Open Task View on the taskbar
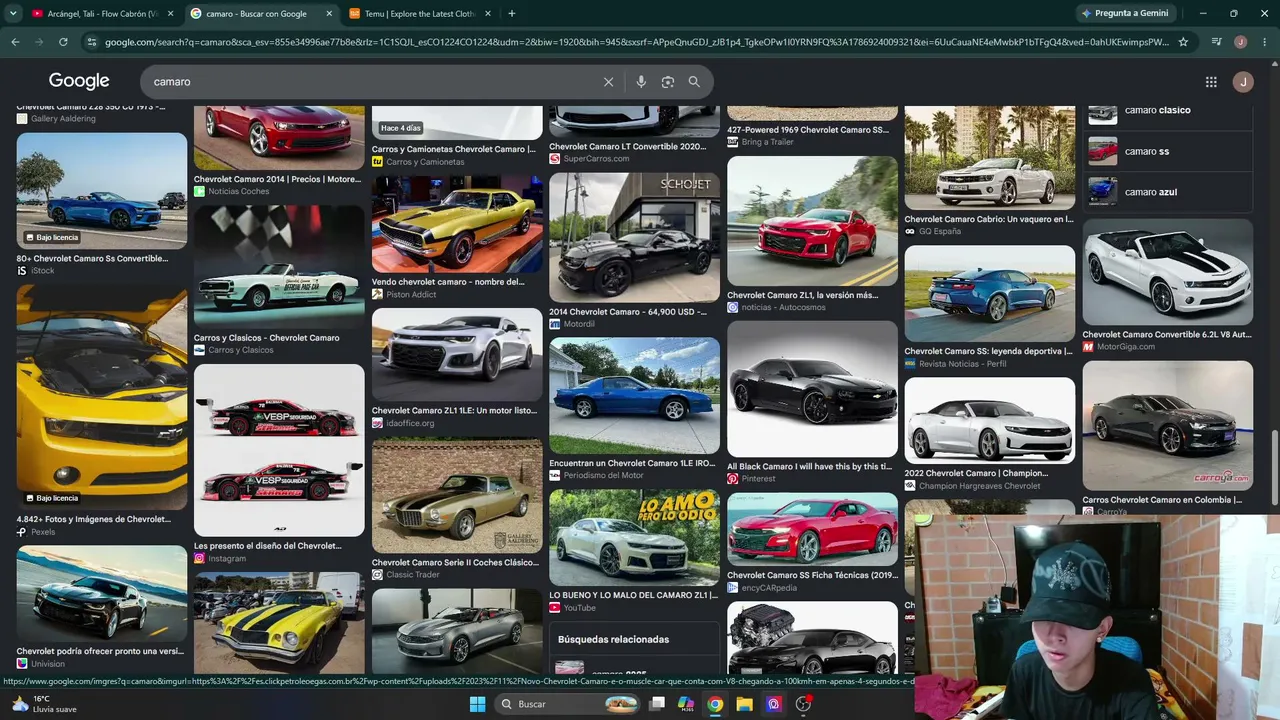The image size is (1280, 720). [x=657, y=704]
